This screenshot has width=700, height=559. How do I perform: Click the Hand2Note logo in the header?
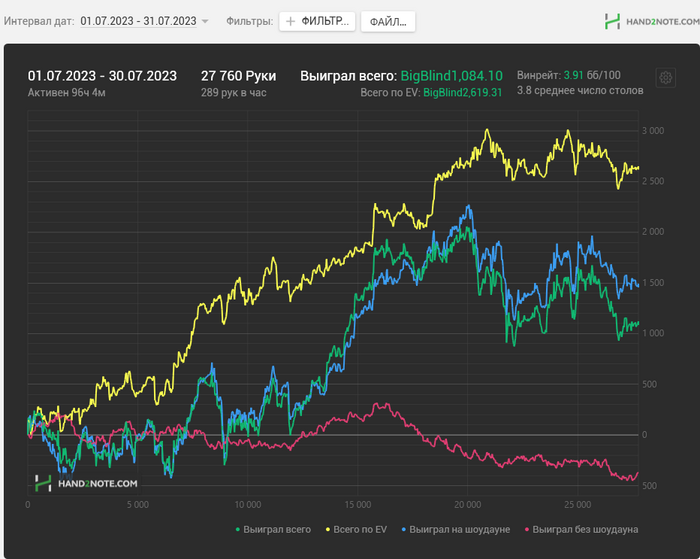(x=652, y=21)
